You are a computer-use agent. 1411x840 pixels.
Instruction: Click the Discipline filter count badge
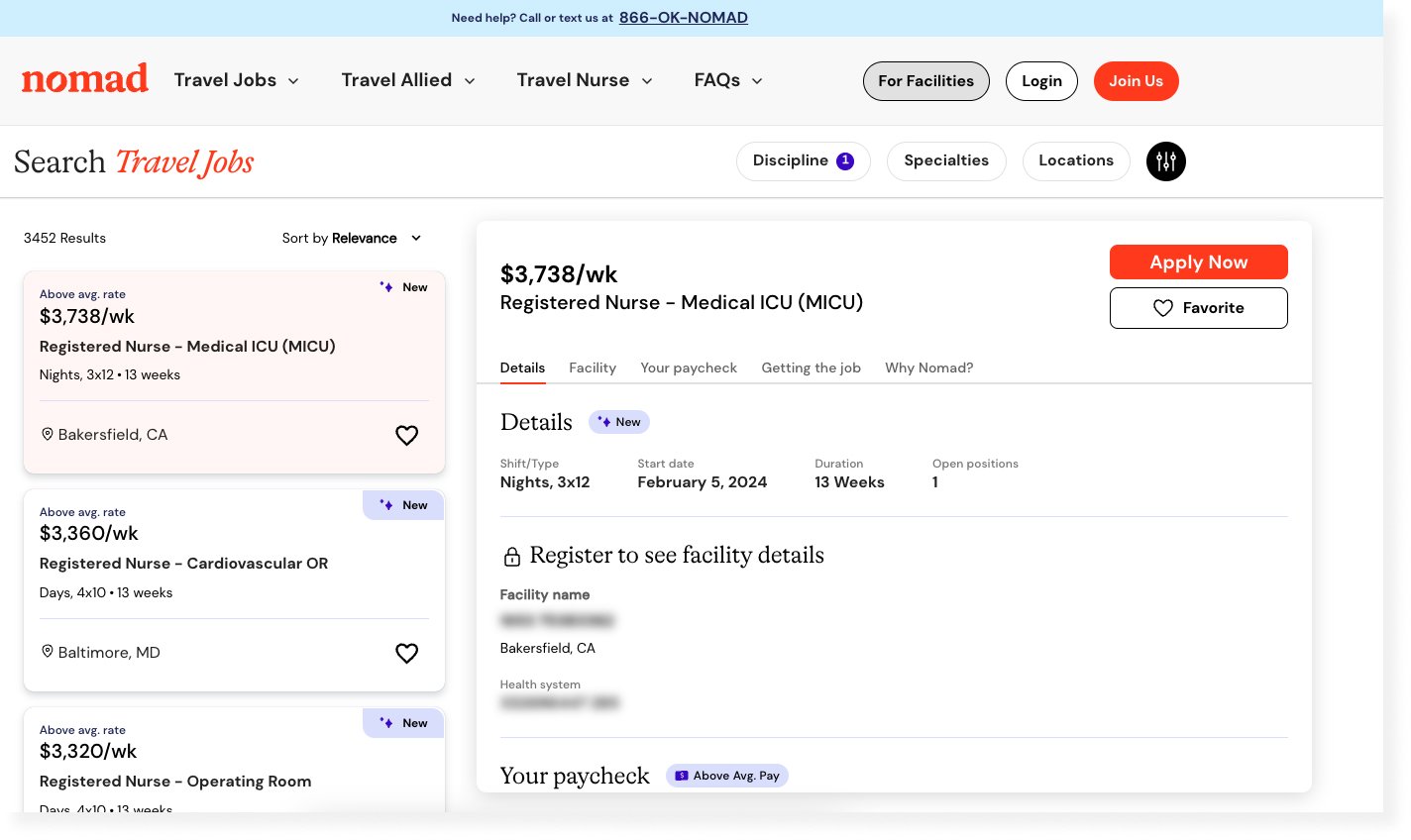click(845, 161)
